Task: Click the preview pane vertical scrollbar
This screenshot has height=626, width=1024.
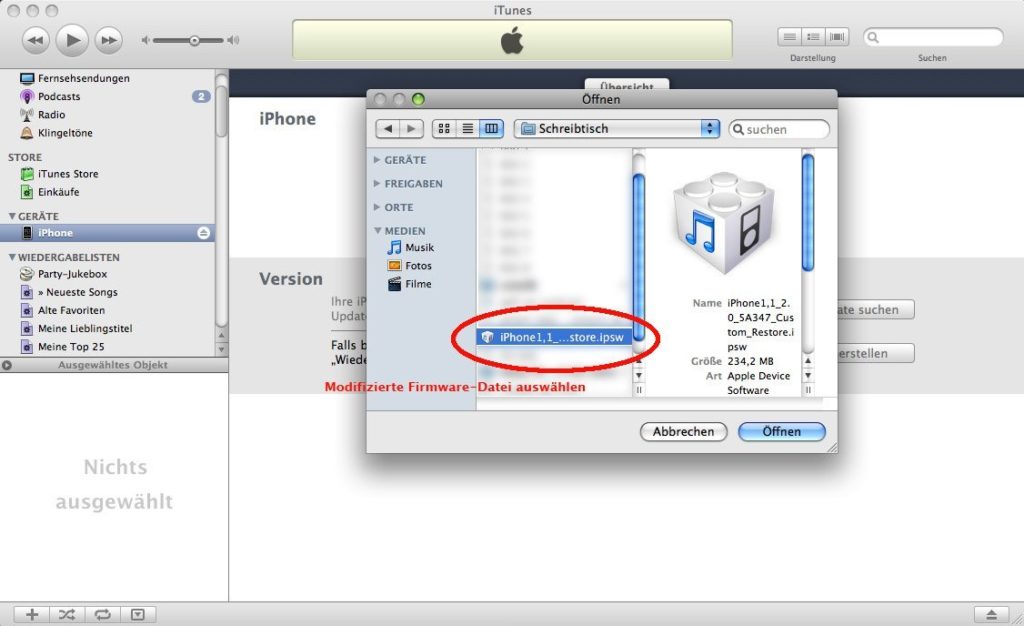Action: (808, 212)
